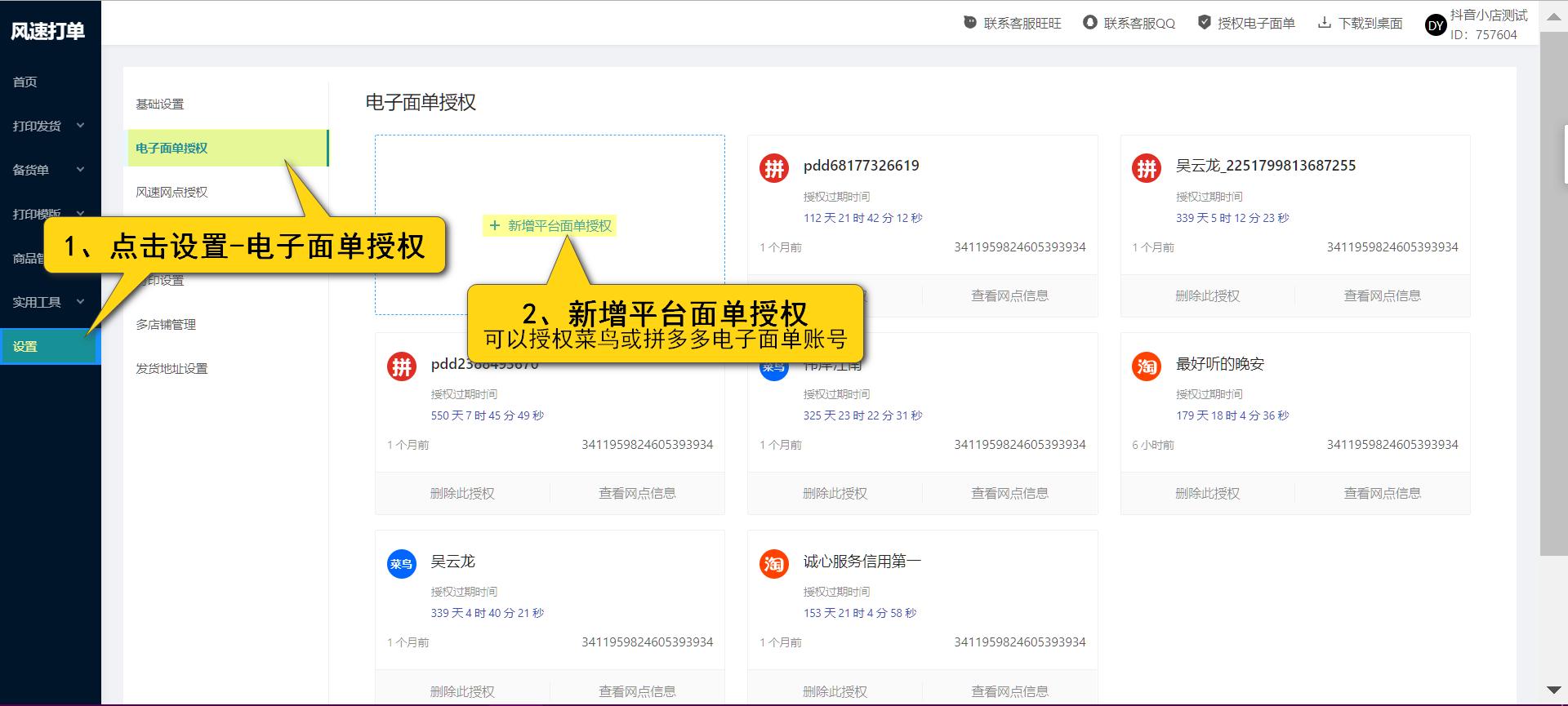The image size is (1568, 706).
Task: Open 基础设置 settings tab
Action: (160, 104)
